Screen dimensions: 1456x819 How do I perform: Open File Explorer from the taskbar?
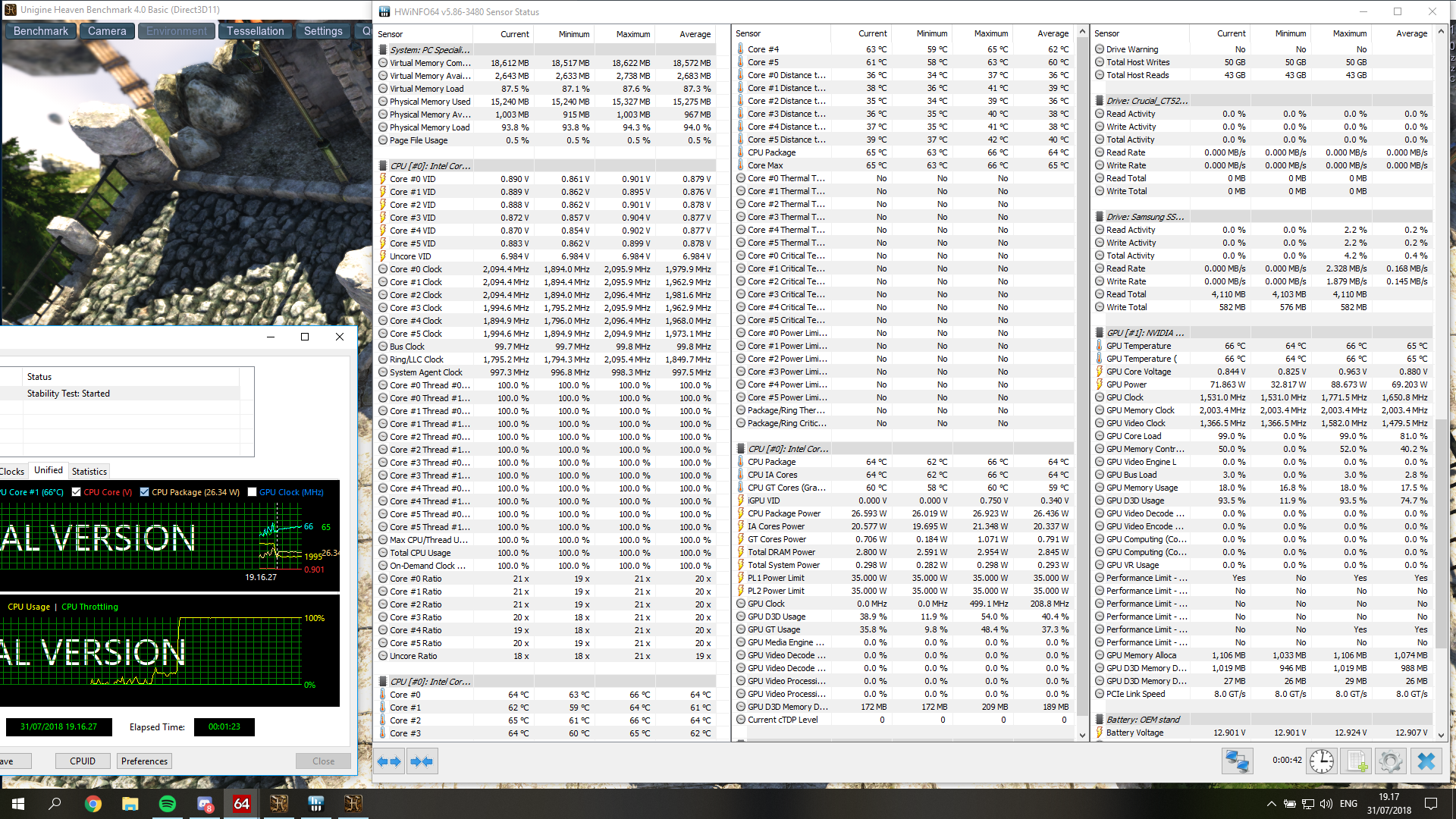(130, 804)
